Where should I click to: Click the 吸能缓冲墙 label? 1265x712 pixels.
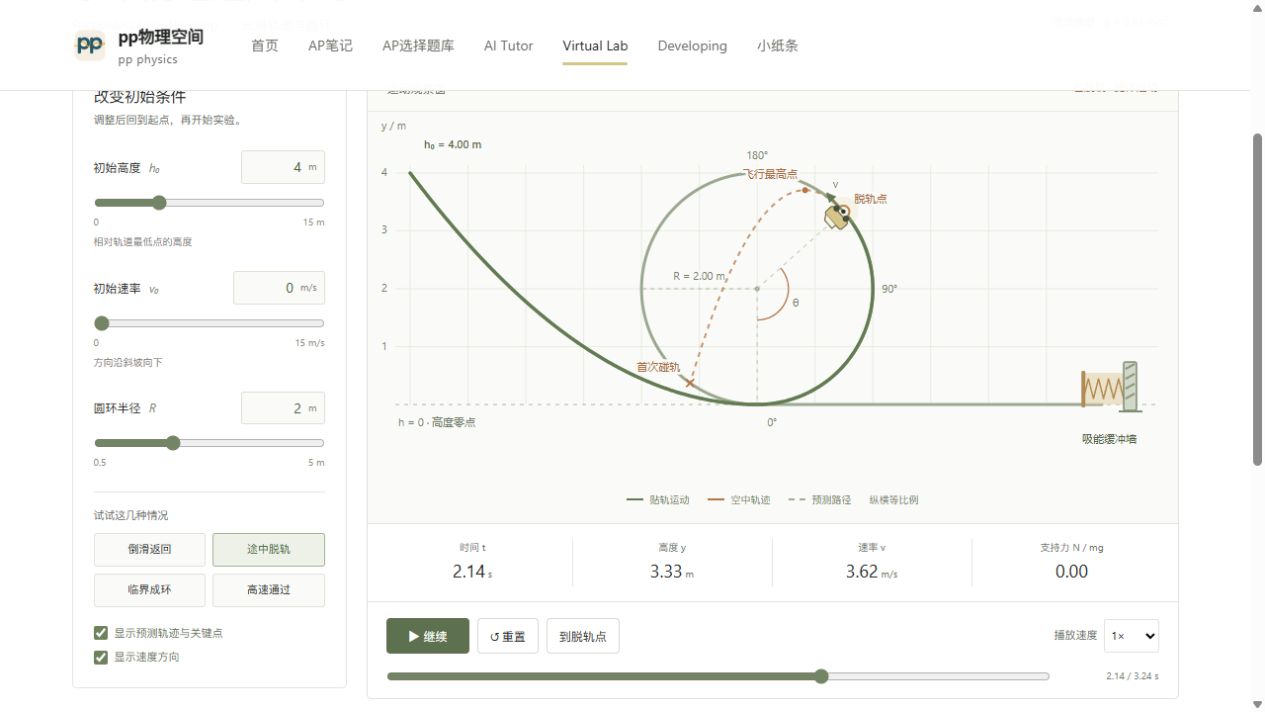tap(1109, 439)
